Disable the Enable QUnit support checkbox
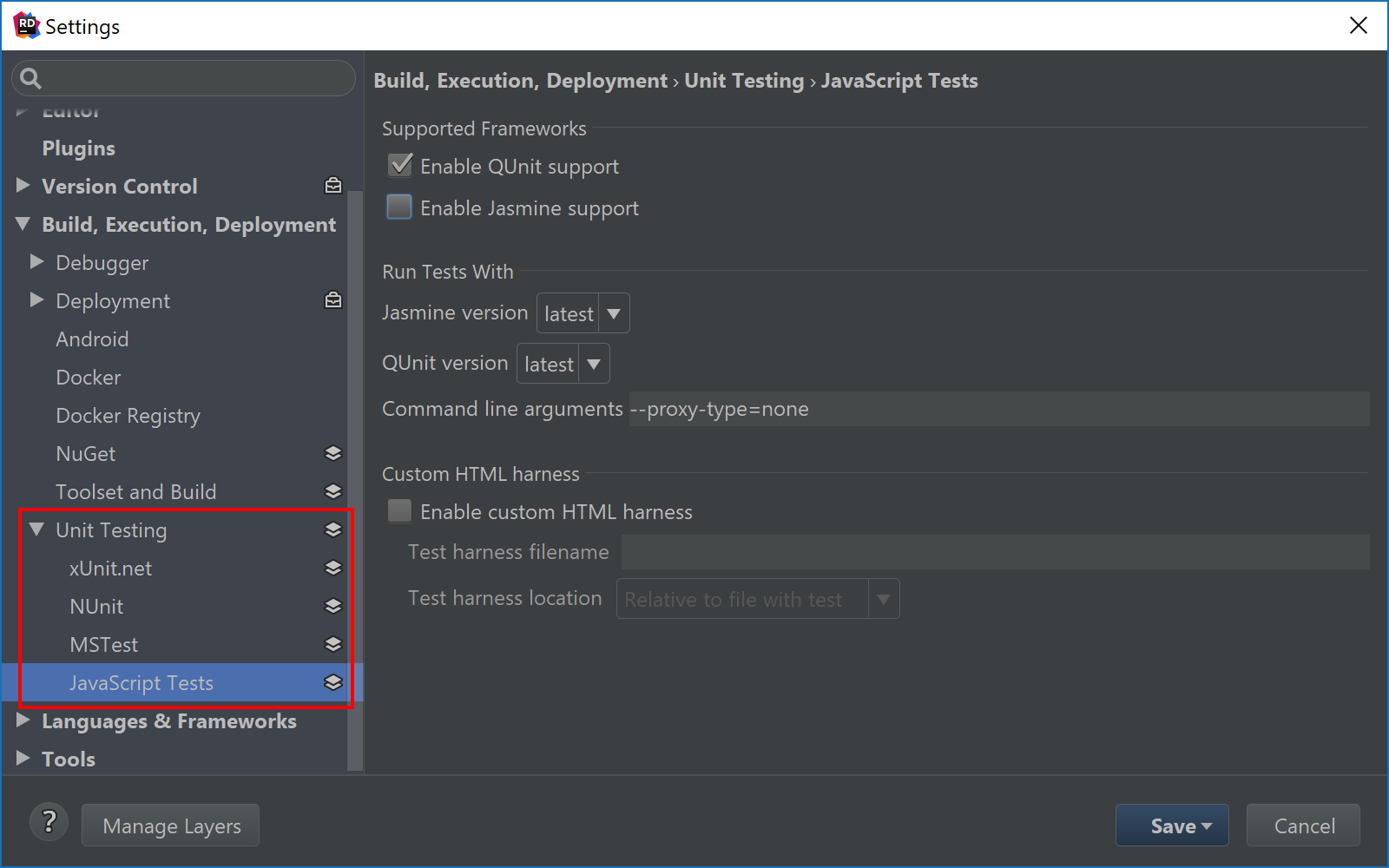 [399, 165]
